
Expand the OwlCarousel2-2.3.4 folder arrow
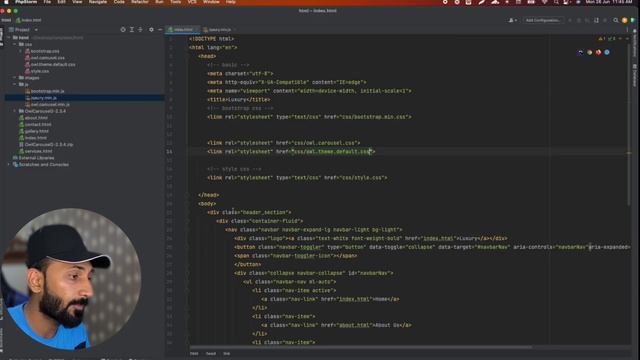coord(15,111)
